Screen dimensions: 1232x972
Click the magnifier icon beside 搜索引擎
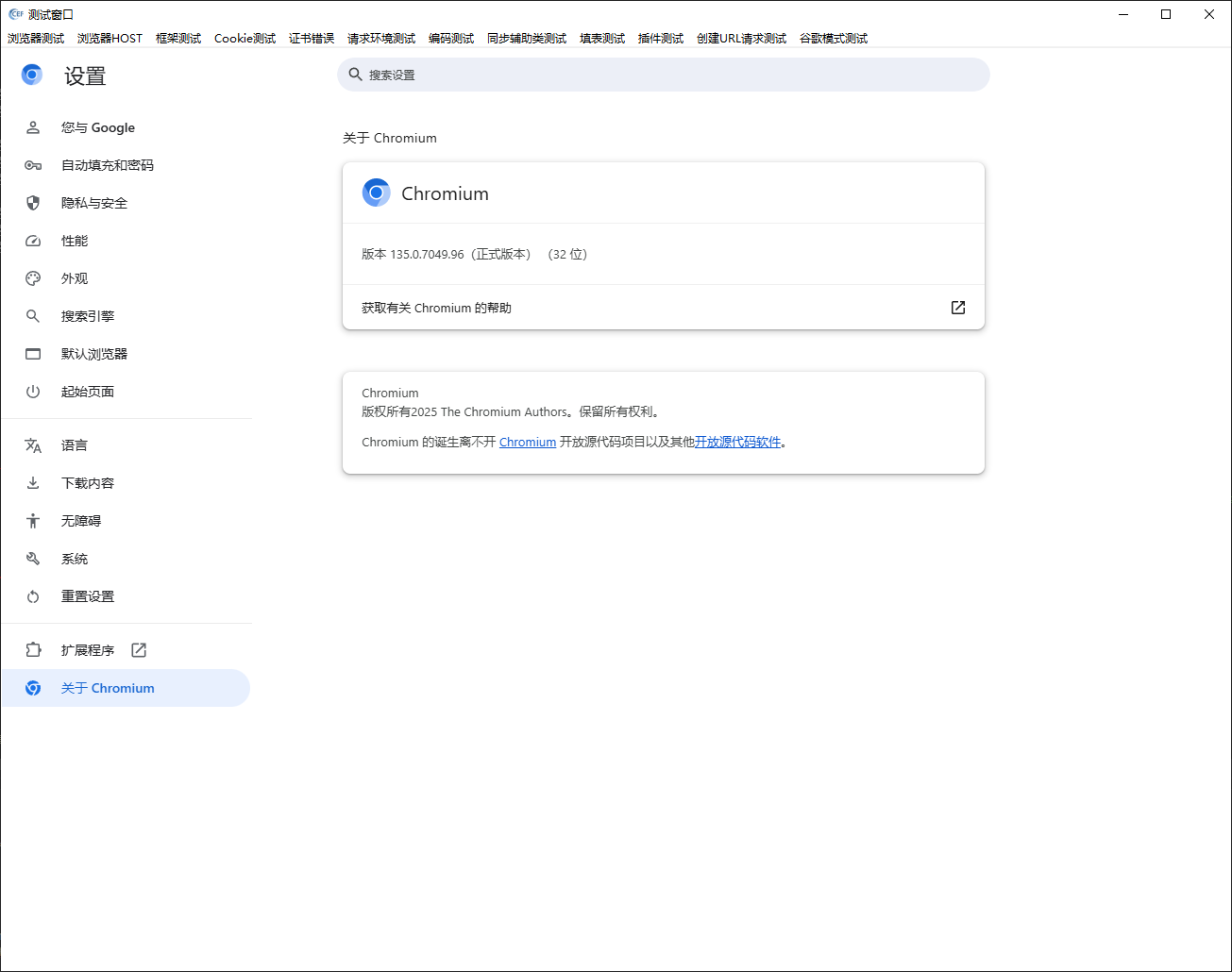pos(33,316)
